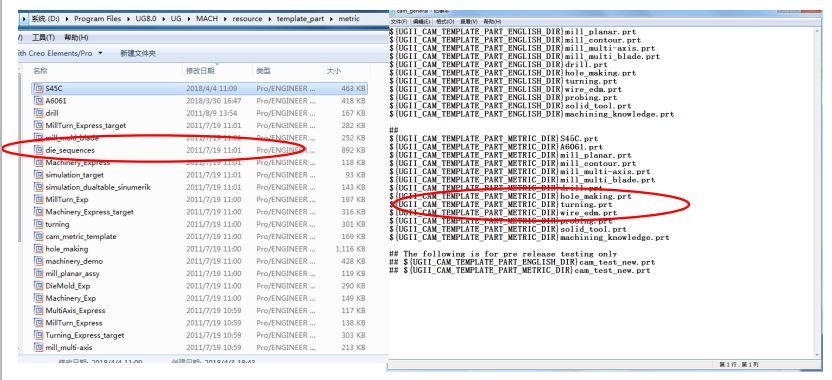This screenshot has width=832, height=380.
Task: Sort by the 大小 column header
Action: tap(333, 71)
